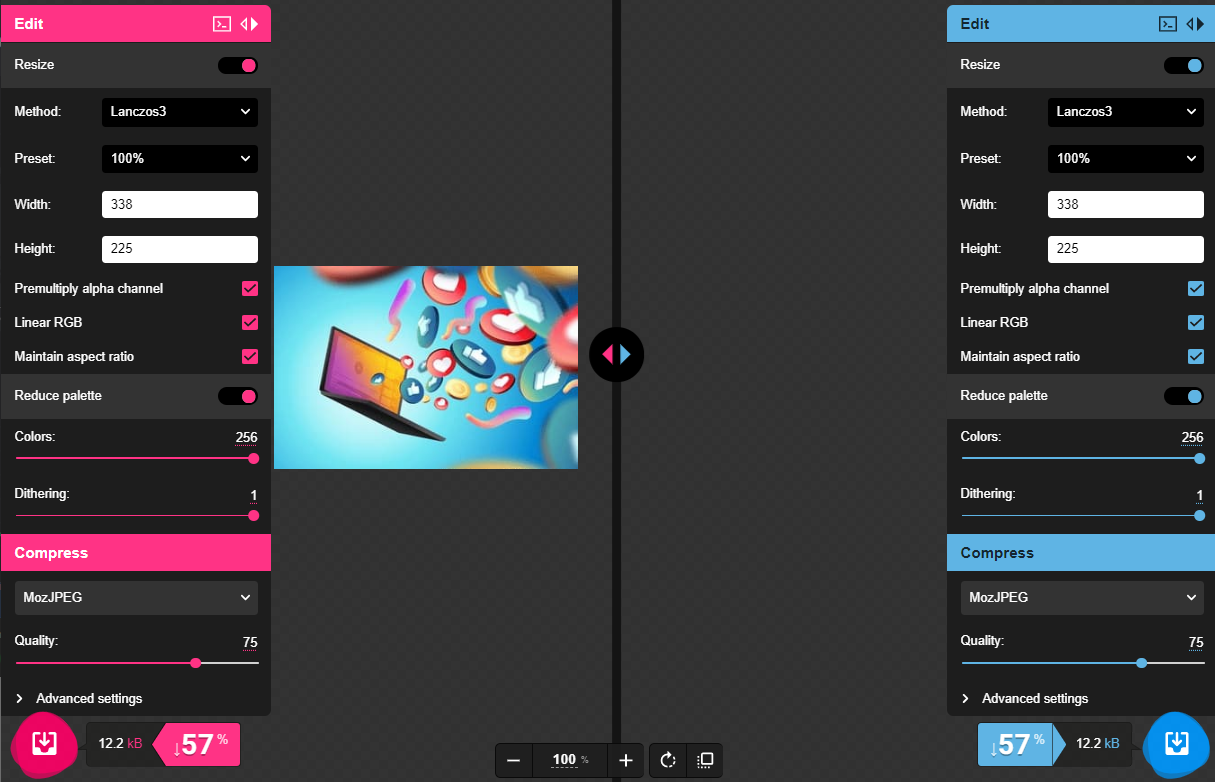This screenshot has width=1215, height=782.
Task: Zoom out with the minus button
Action: (x=514, y=760)
